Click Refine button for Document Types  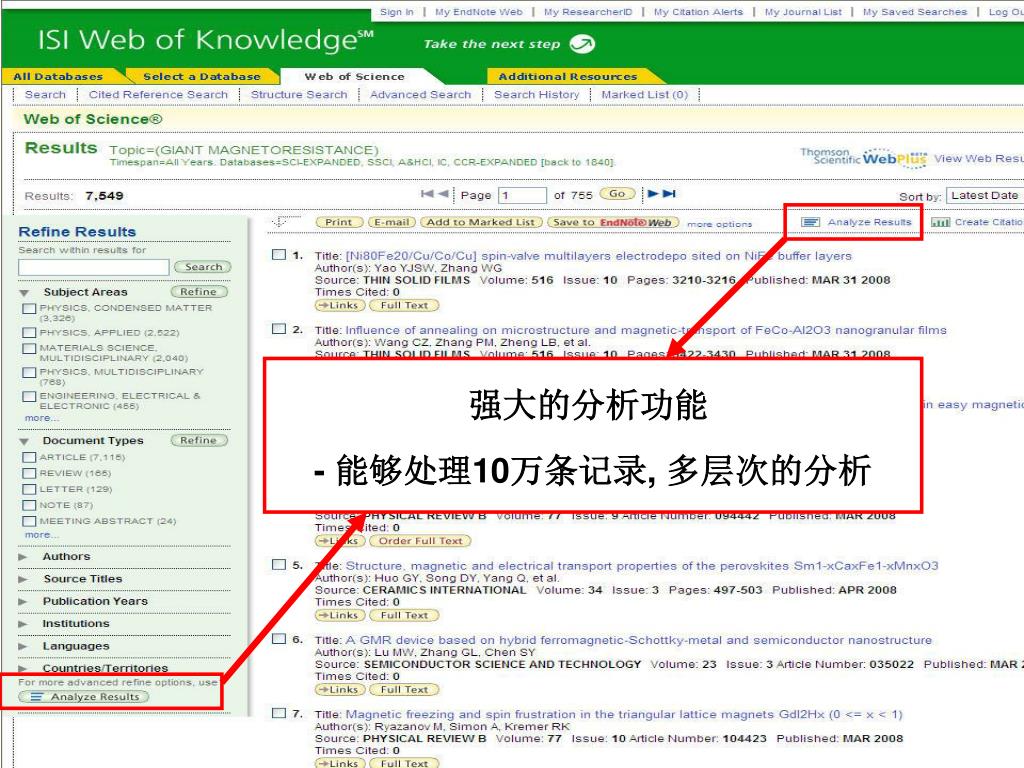[x=199, y=441]
